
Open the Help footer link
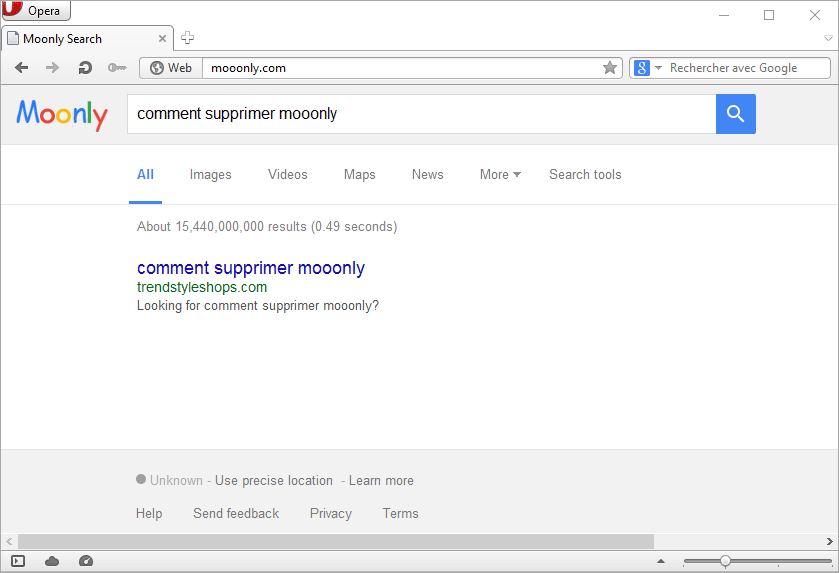[149, 514]
